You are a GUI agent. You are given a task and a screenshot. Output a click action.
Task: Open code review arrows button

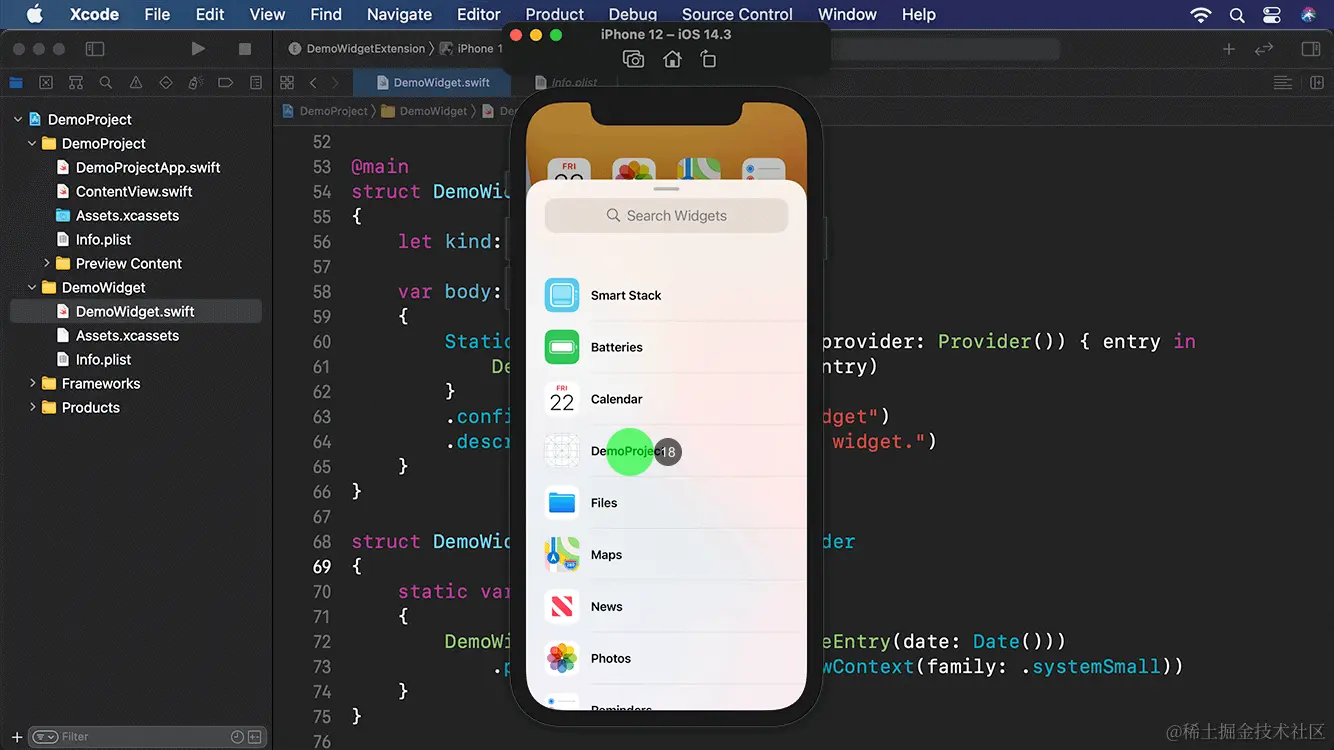1264,49
